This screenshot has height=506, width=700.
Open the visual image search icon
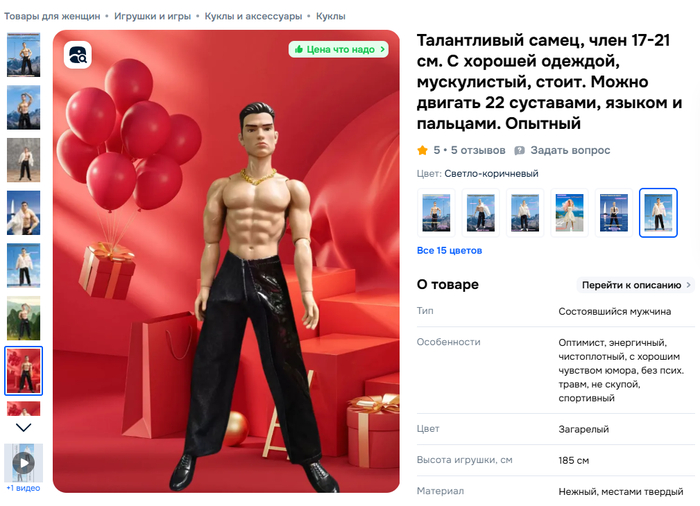click(78, 55)
